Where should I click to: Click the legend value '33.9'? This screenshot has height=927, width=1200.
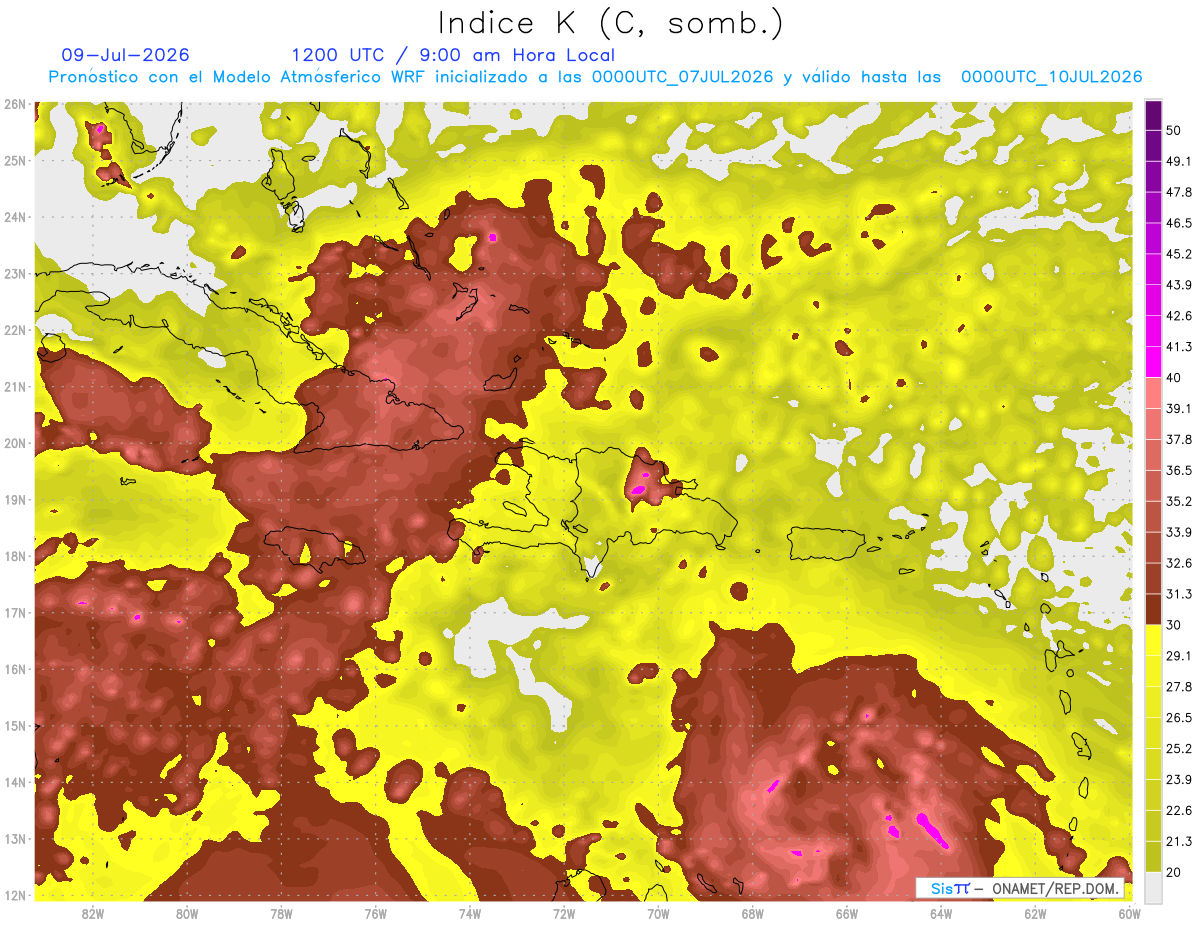click(1178, 532)
